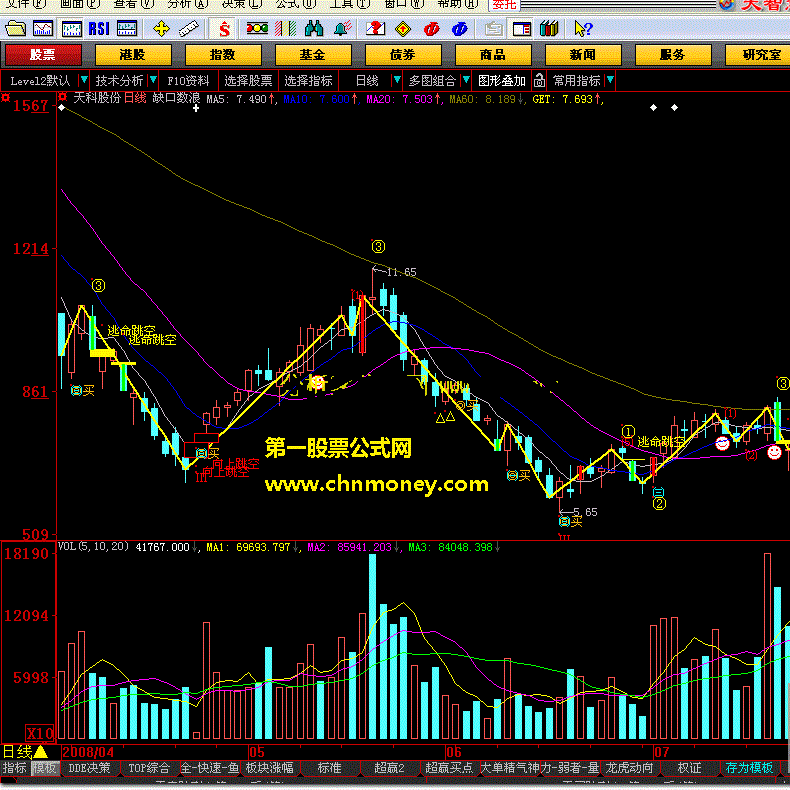Click the red dollar sign icon
Viewport: 790px width, 790px height.
click(225, 29)
